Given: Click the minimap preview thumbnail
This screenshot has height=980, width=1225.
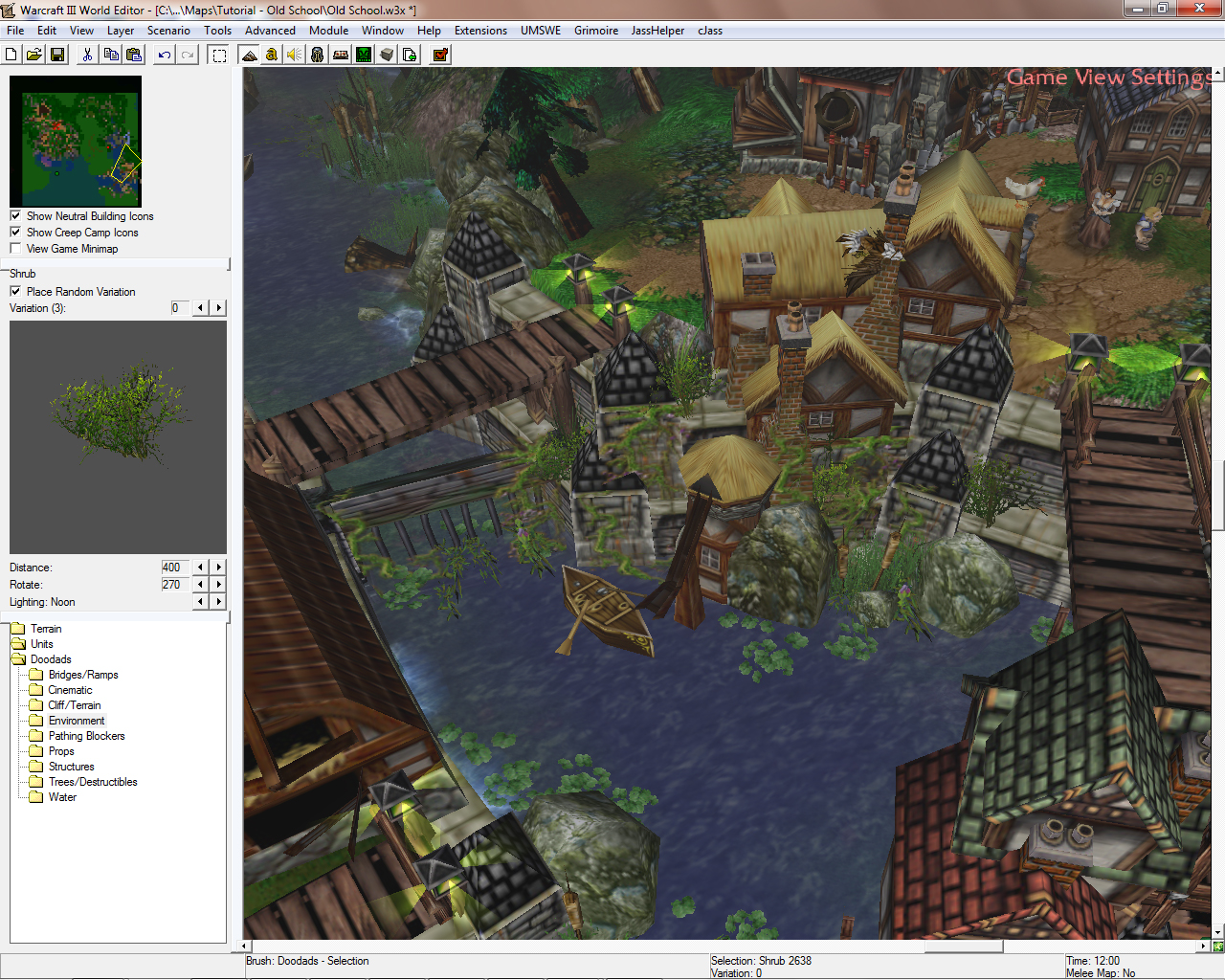Looking at the screenshot, I should [x=76, y=142].
